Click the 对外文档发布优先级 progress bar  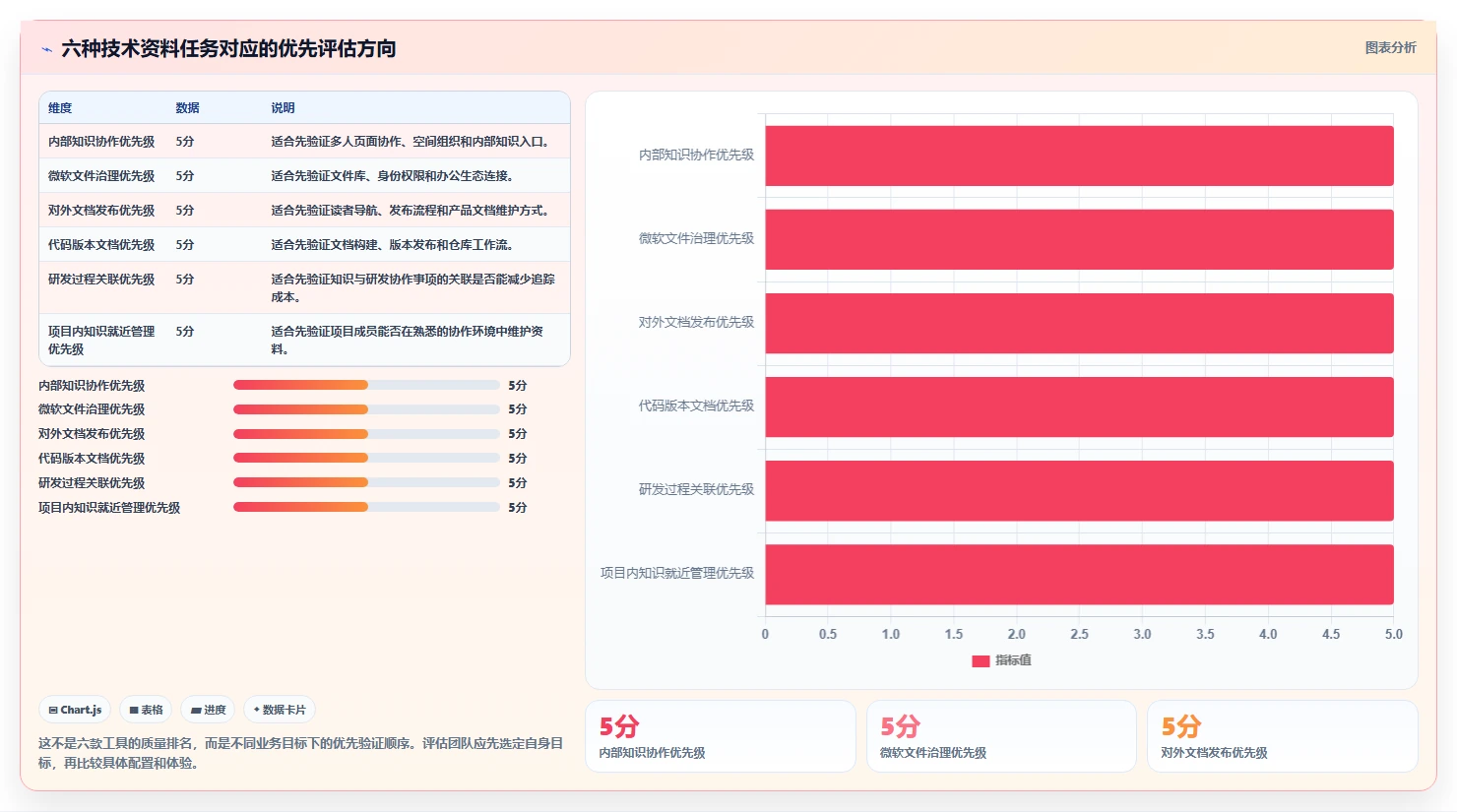(366, 433)
